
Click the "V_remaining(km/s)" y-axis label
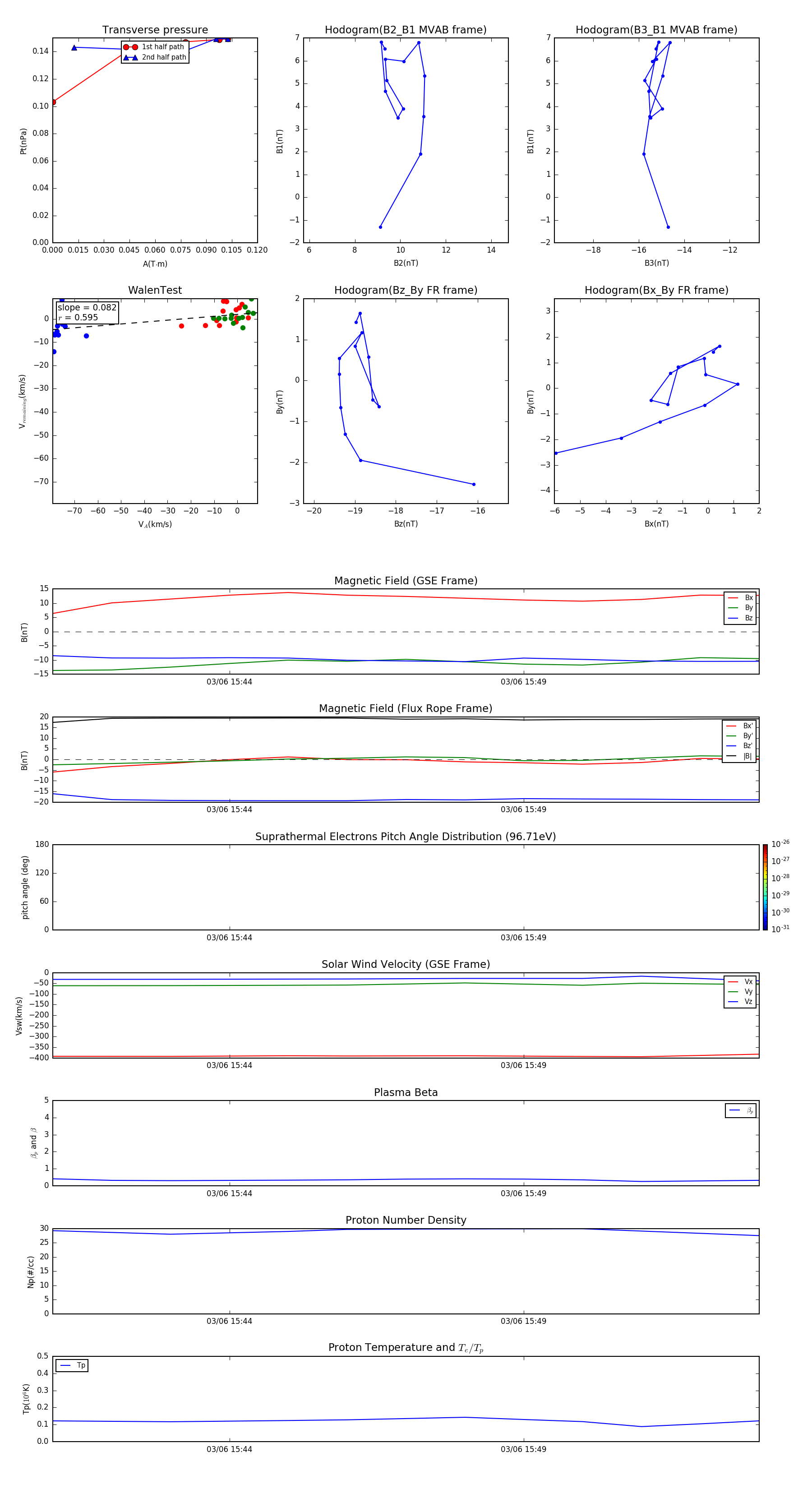tap(23, 401)
